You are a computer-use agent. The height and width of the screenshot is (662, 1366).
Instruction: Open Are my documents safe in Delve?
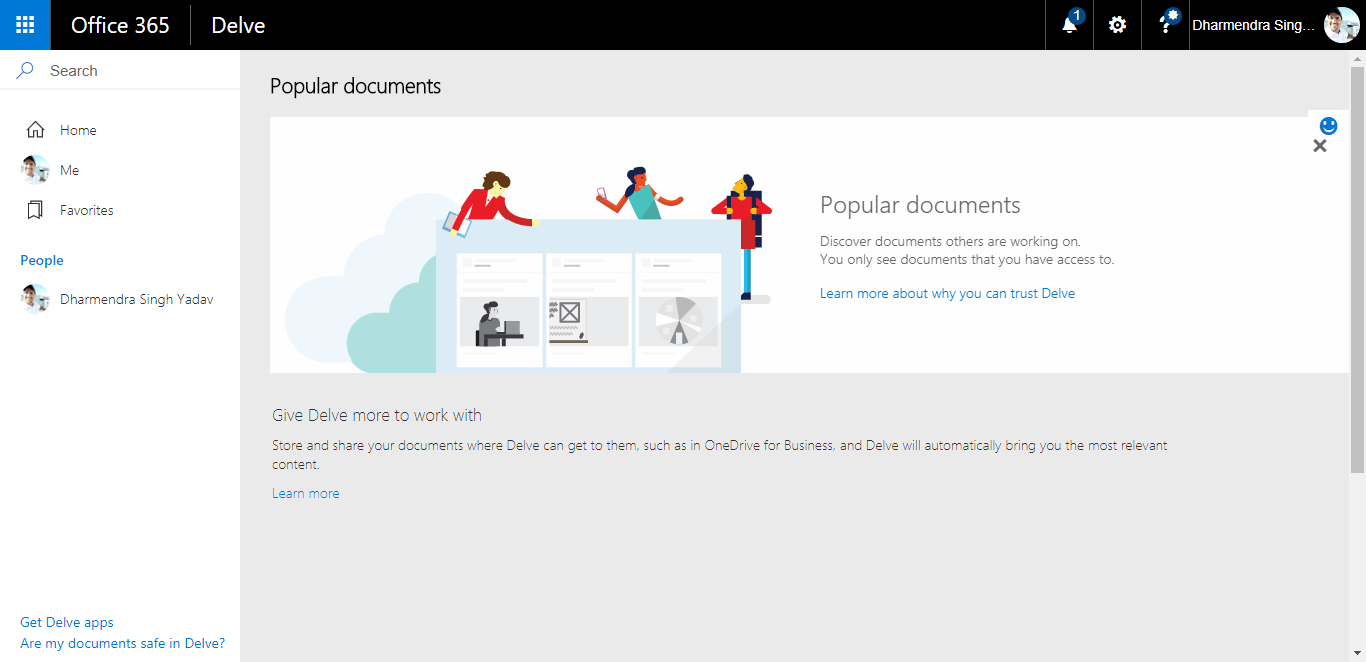click(x=123, y=643)
